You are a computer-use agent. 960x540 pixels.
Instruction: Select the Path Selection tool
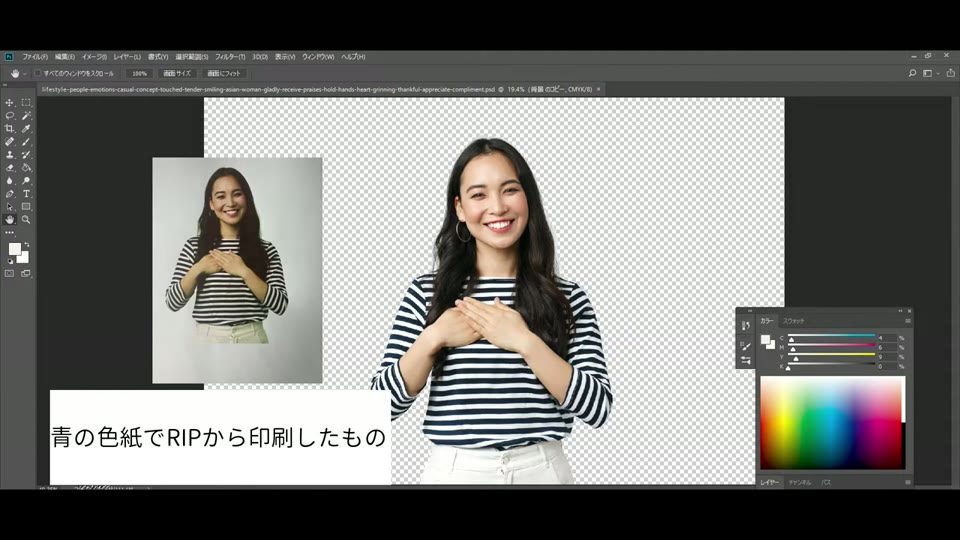click(x=9, y=206)
